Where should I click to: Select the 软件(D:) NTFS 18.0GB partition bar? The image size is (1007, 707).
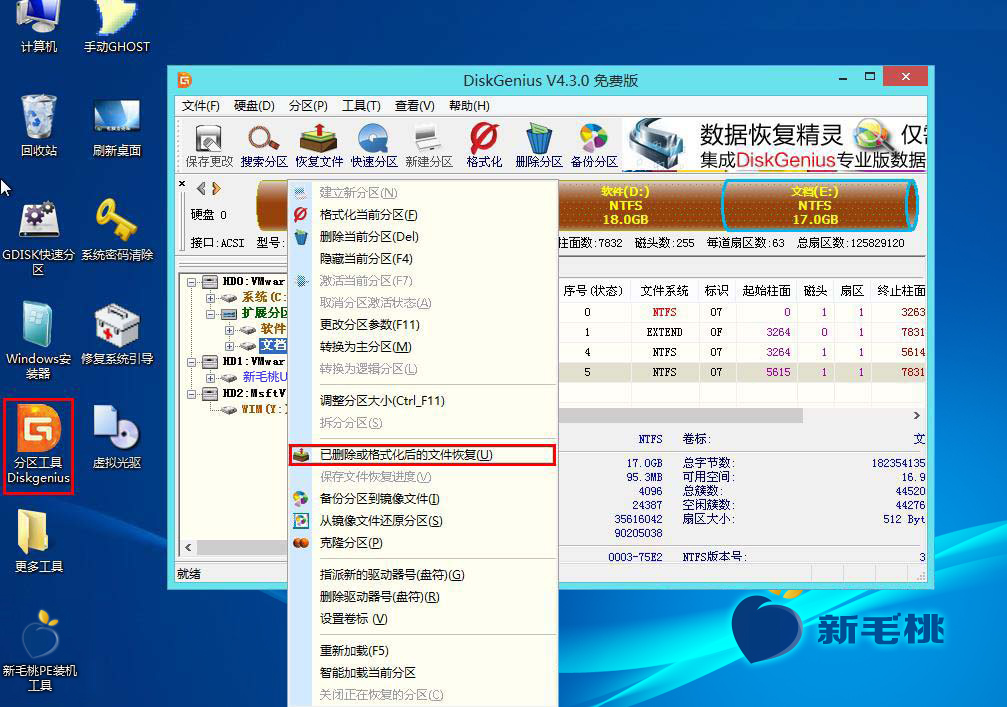point(639,205)
